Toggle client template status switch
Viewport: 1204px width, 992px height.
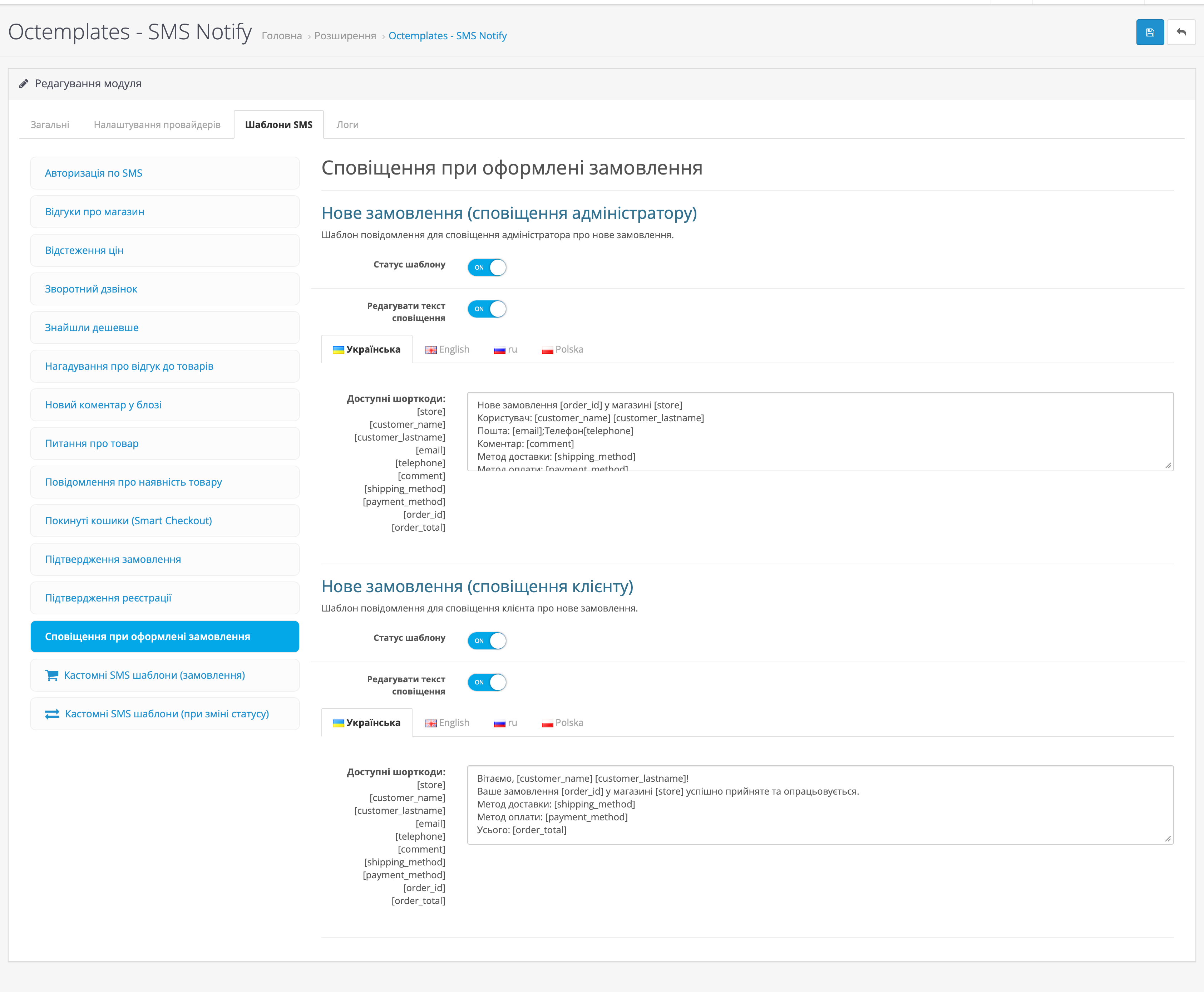click(487, 640)
